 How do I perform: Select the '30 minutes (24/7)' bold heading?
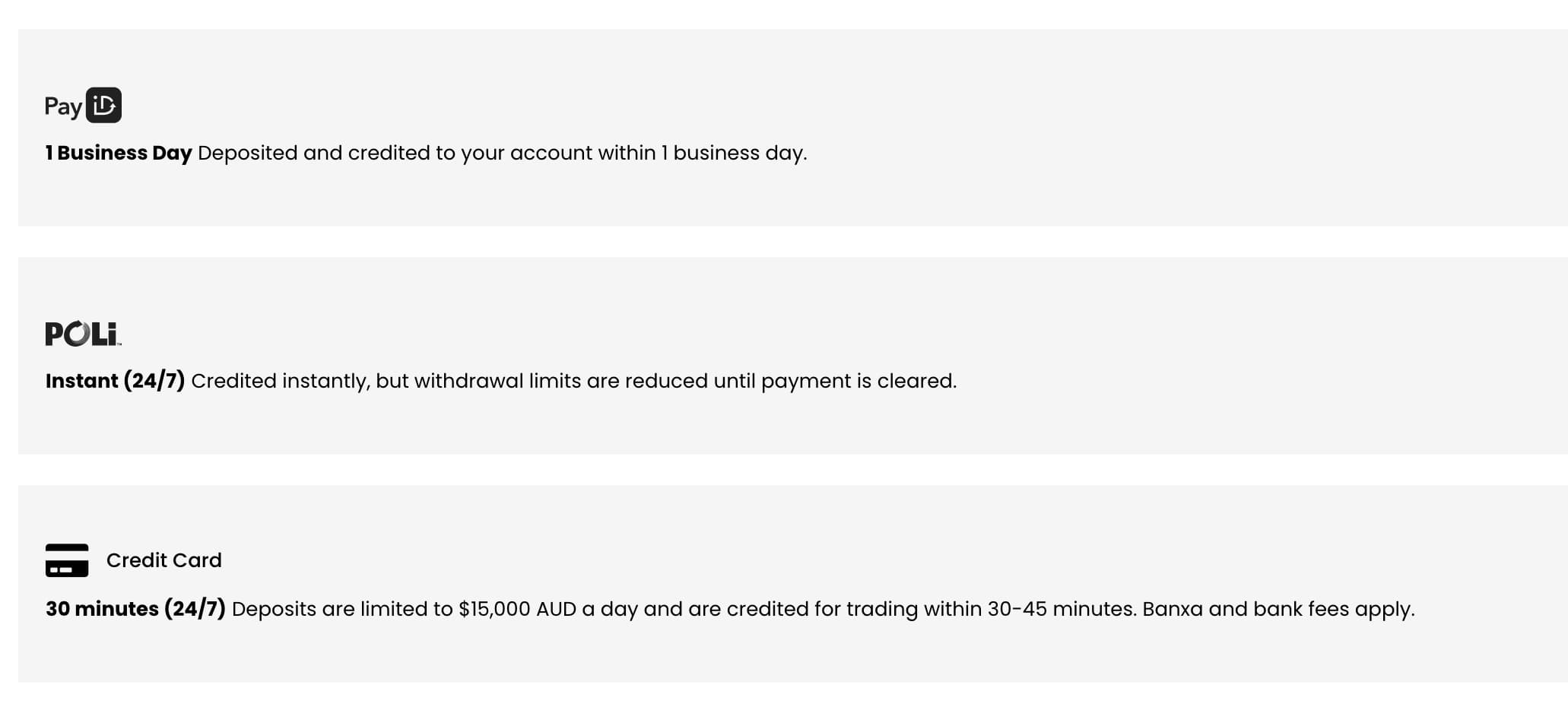click(x=135, y=609)
